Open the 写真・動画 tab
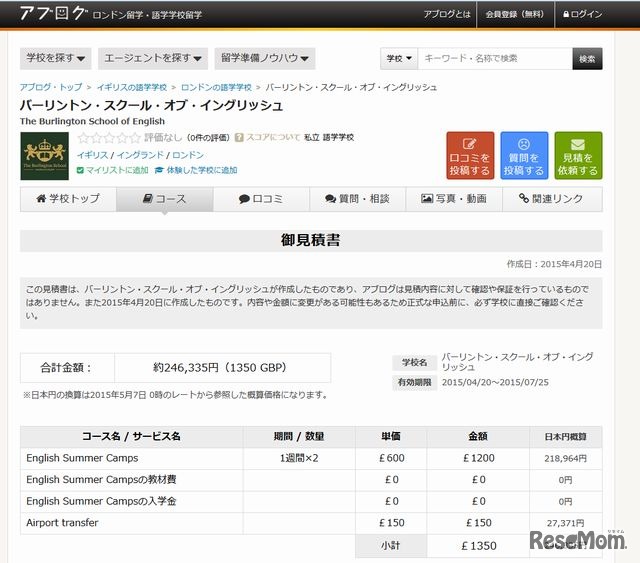This screenshot has width=640, height=563. [454, 199]
